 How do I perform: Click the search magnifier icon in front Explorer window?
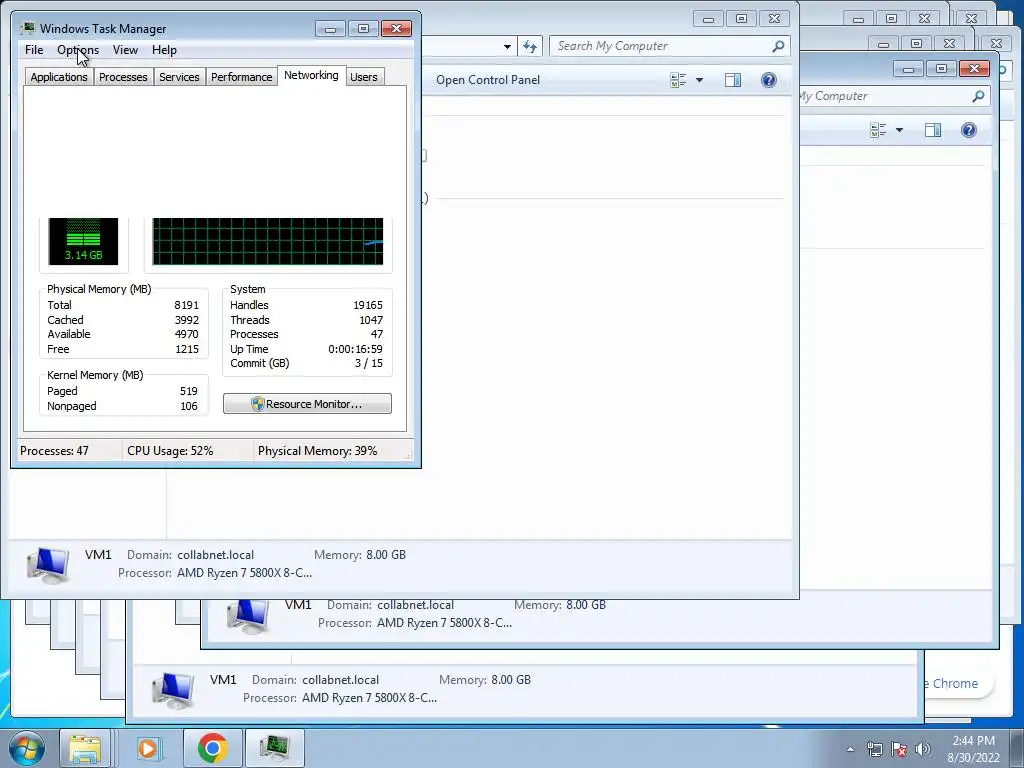pyautogui.click(x=778, y=46)
